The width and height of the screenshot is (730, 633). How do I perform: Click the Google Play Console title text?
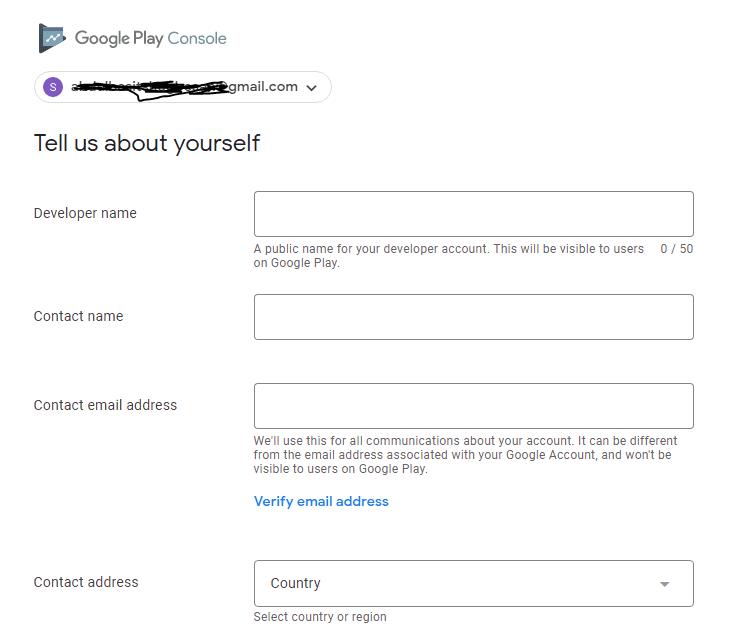click(151, 39)
